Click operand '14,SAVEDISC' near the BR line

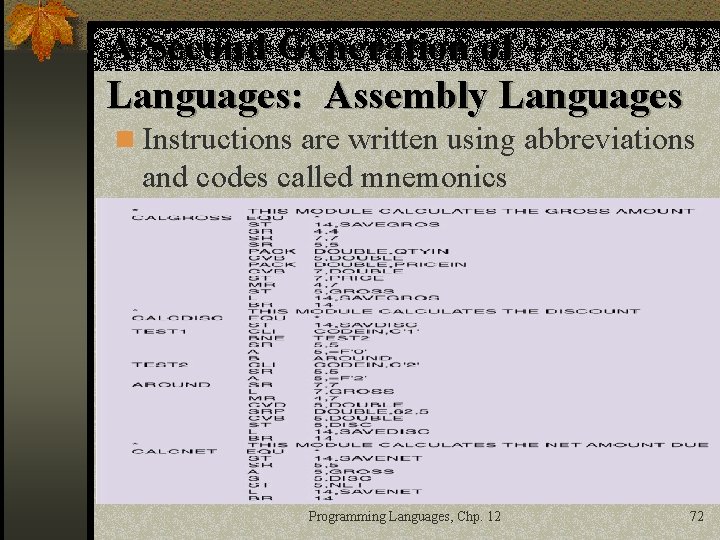(372, 431)
